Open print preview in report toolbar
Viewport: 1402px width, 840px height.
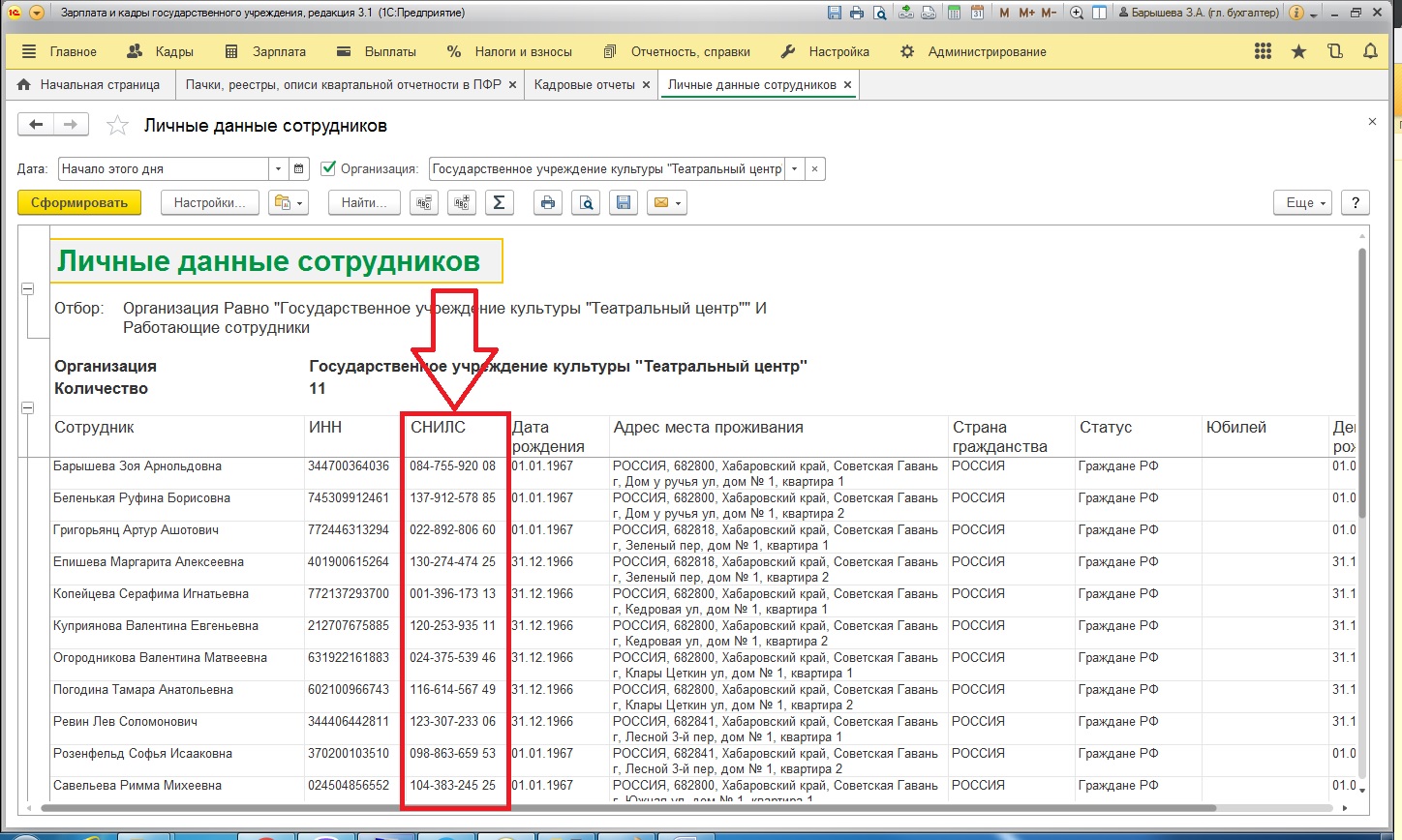click(586, 202)
